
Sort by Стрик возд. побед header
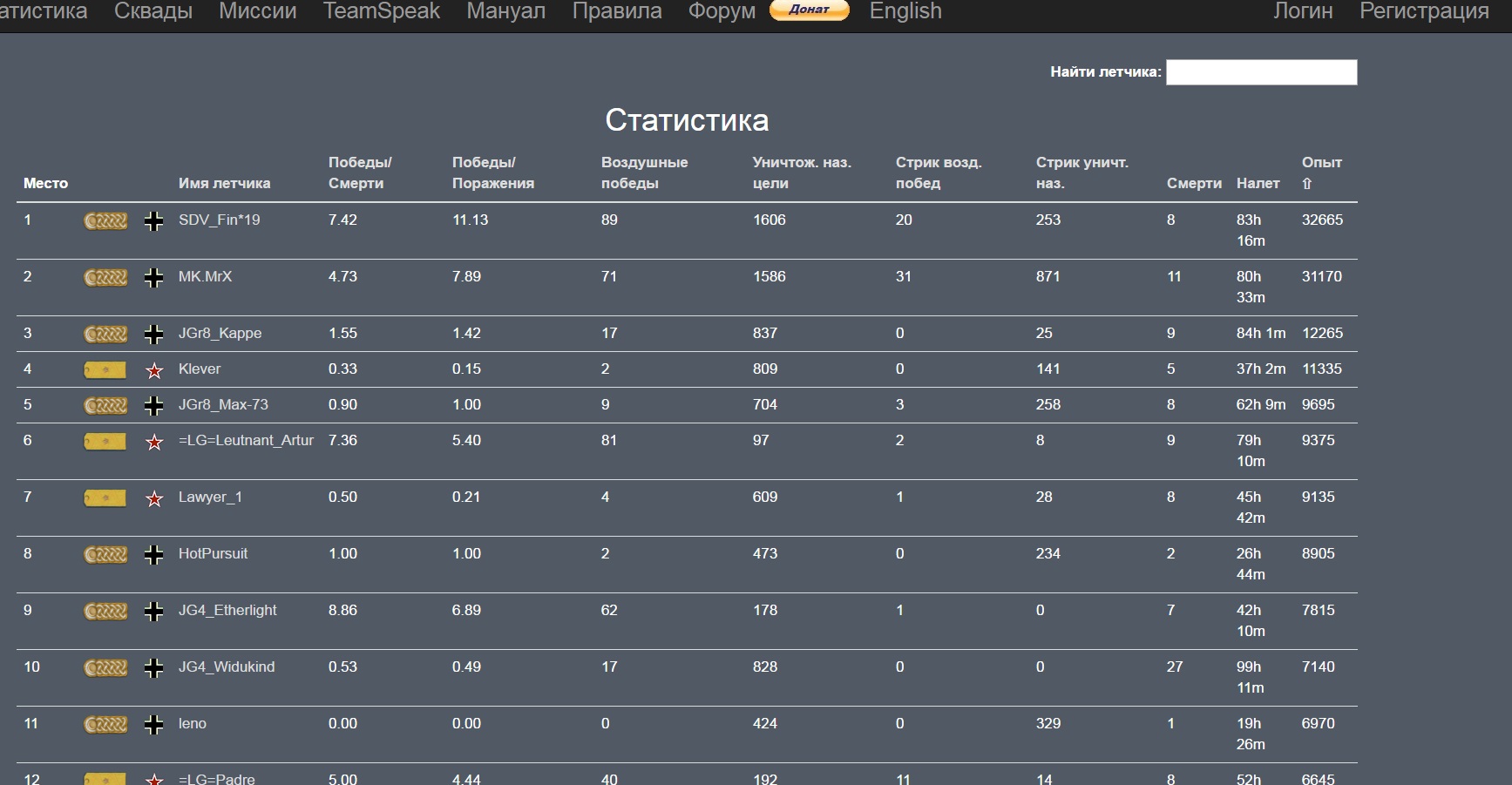[939, 173]
